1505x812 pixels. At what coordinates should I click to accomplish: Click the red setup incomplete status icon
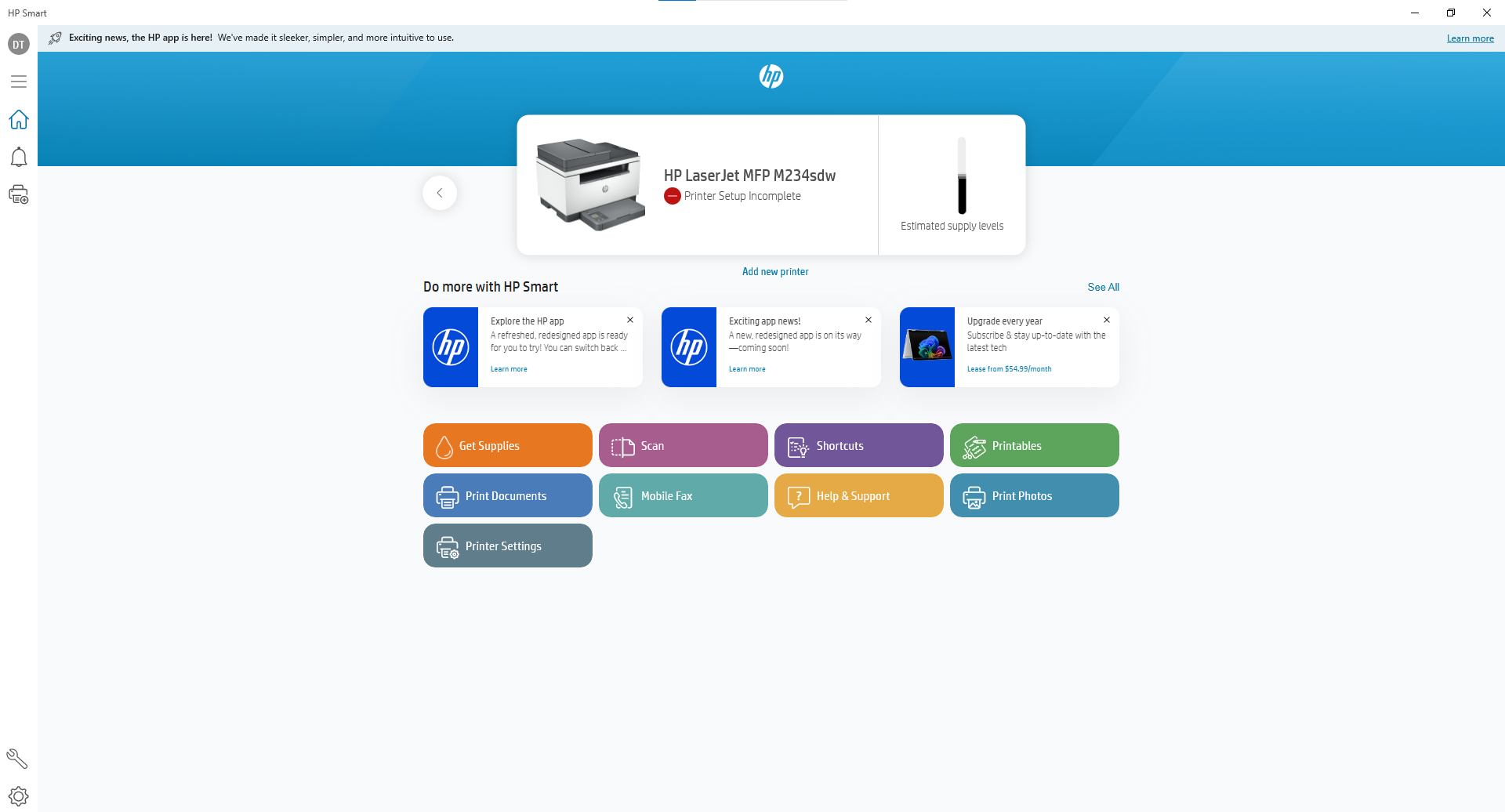coord(672,196)
